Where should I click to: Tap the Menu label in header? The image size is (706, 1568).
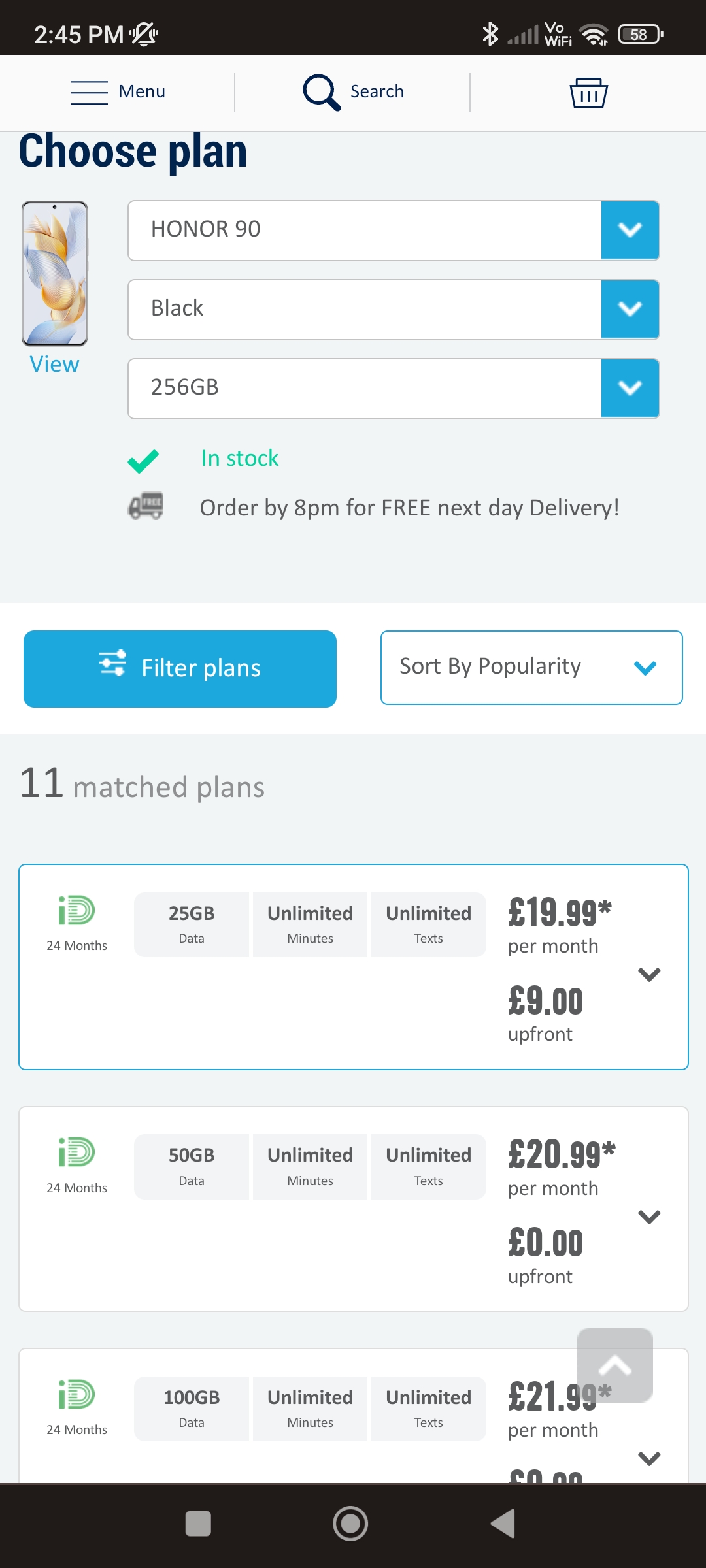click(142, 91)
